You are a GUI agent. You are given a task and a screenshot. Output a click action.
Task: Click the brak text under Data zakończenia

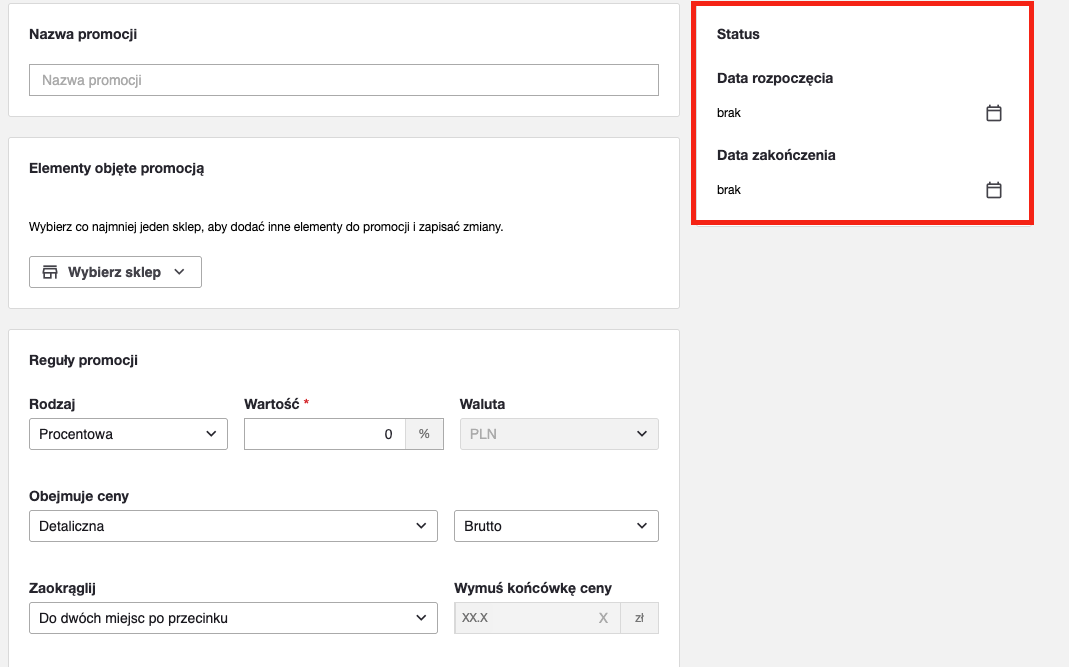[729, 190]
